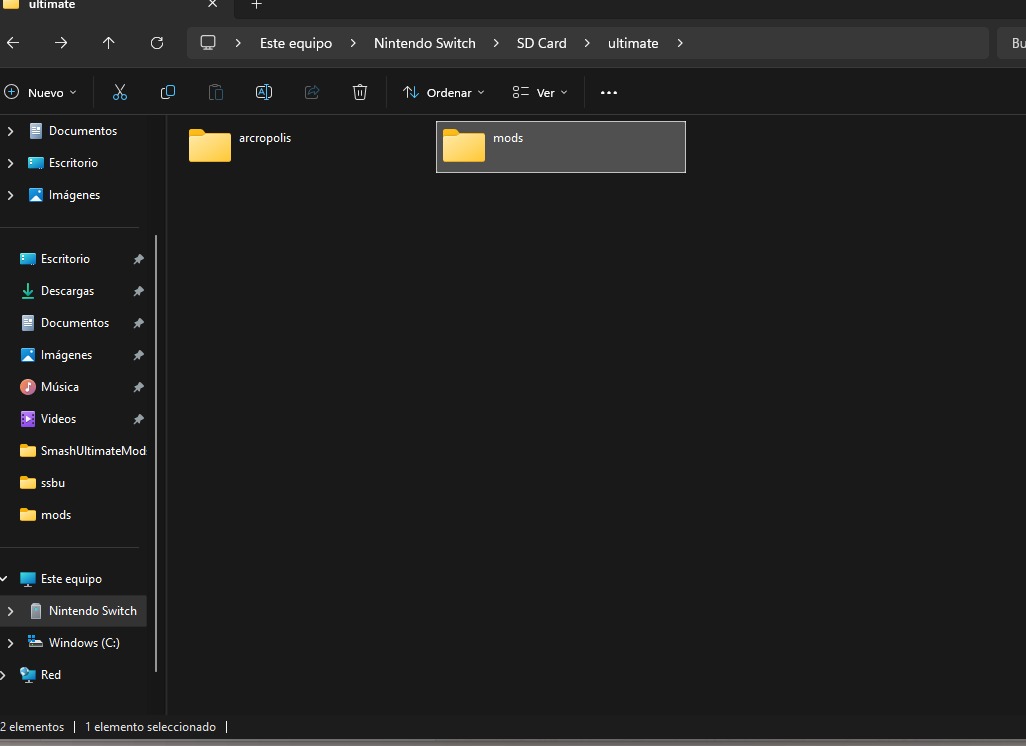
Task: Go up one directory level
Action: [x=109, y=43]
